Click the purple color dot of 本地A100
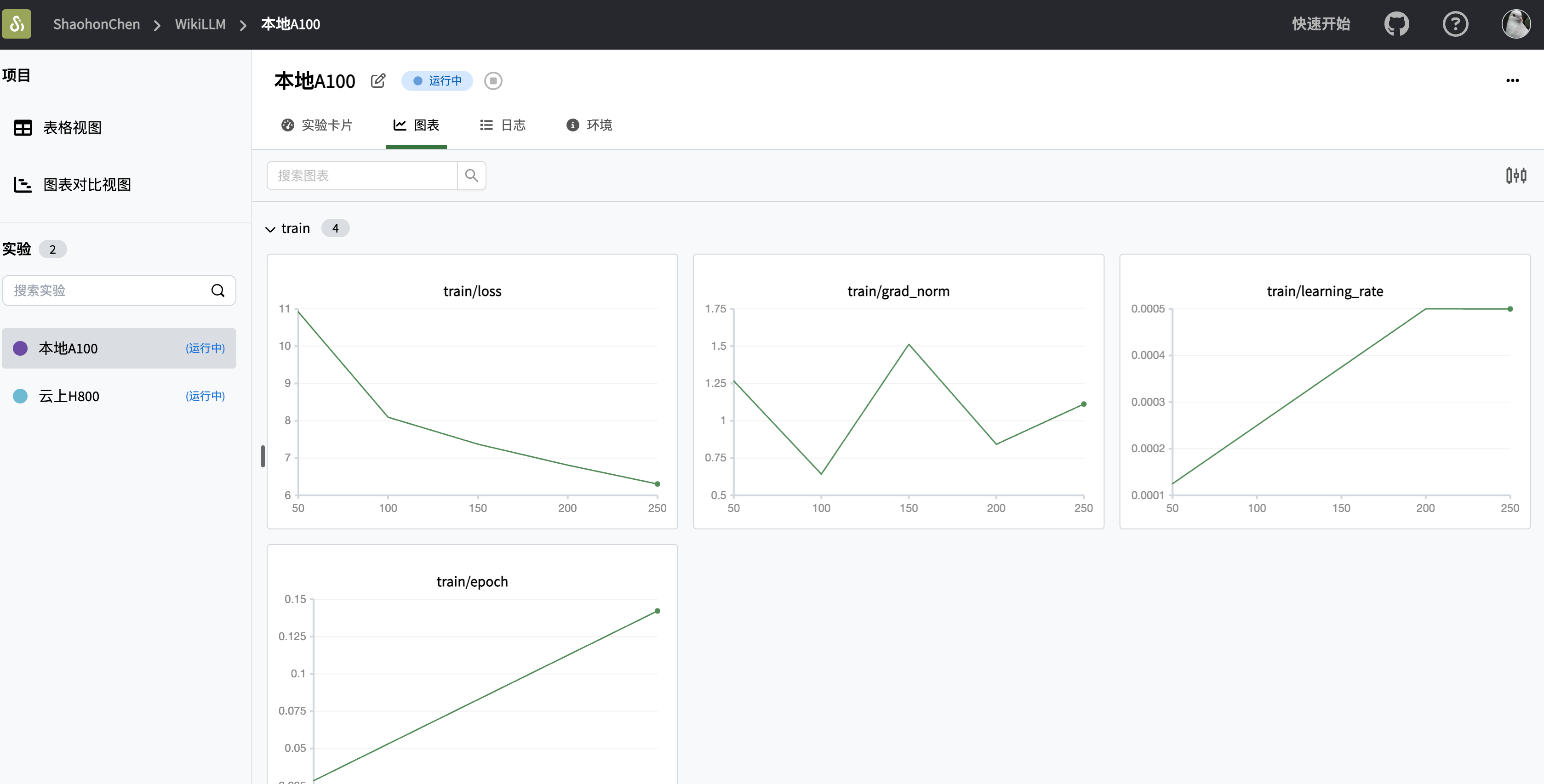 pos(20,348)
